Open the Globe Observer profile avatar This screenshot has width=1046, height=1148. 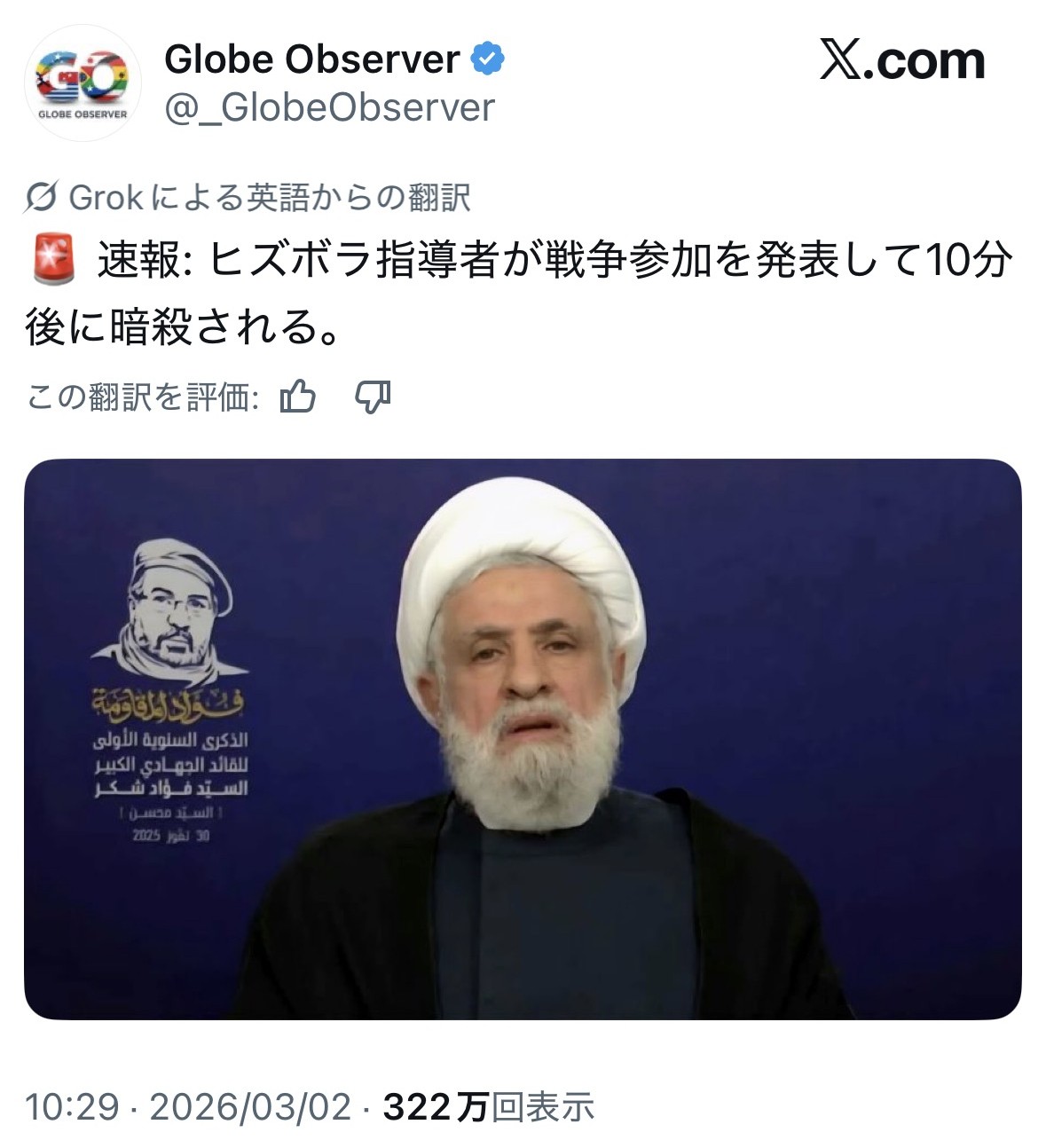pyautogui.click(x=83, y=83)
